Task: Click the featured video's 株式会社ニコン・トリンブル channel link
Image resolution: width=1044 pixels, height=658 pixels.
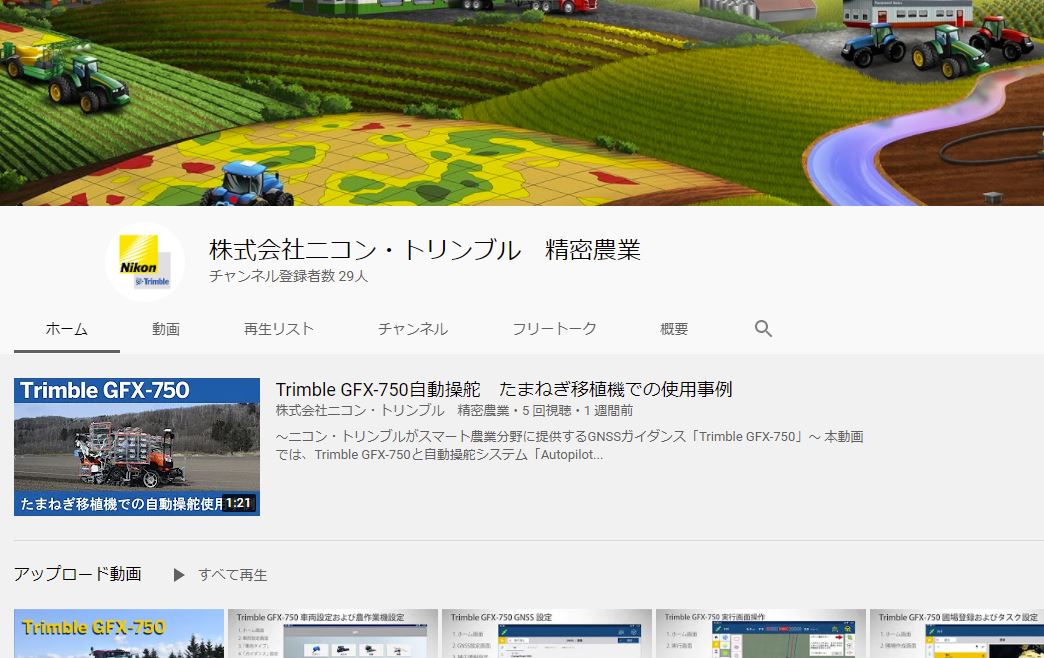Action: click(392, 410)
